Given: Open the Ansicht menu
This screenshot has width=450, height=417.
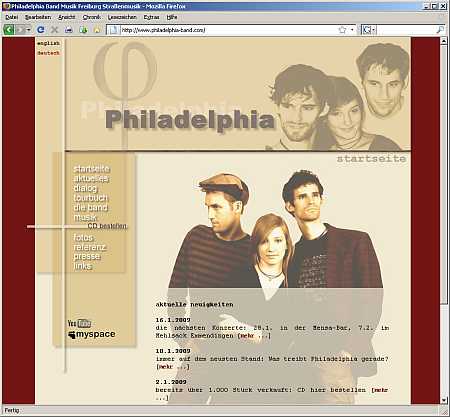Looking at the screenshot, I should click(66, 17).
